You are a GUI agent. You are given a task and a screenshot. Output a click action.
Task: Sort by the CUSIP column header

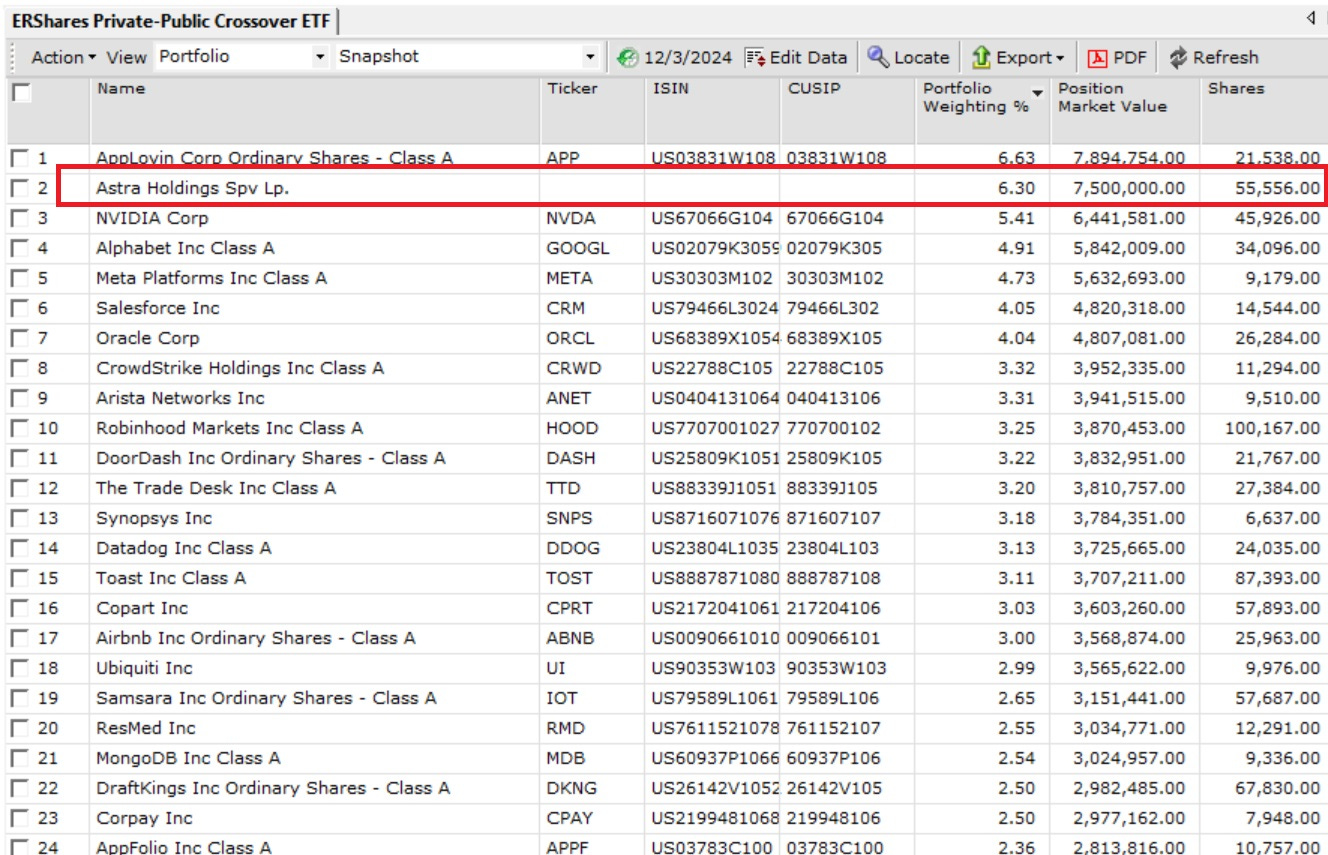847,110
